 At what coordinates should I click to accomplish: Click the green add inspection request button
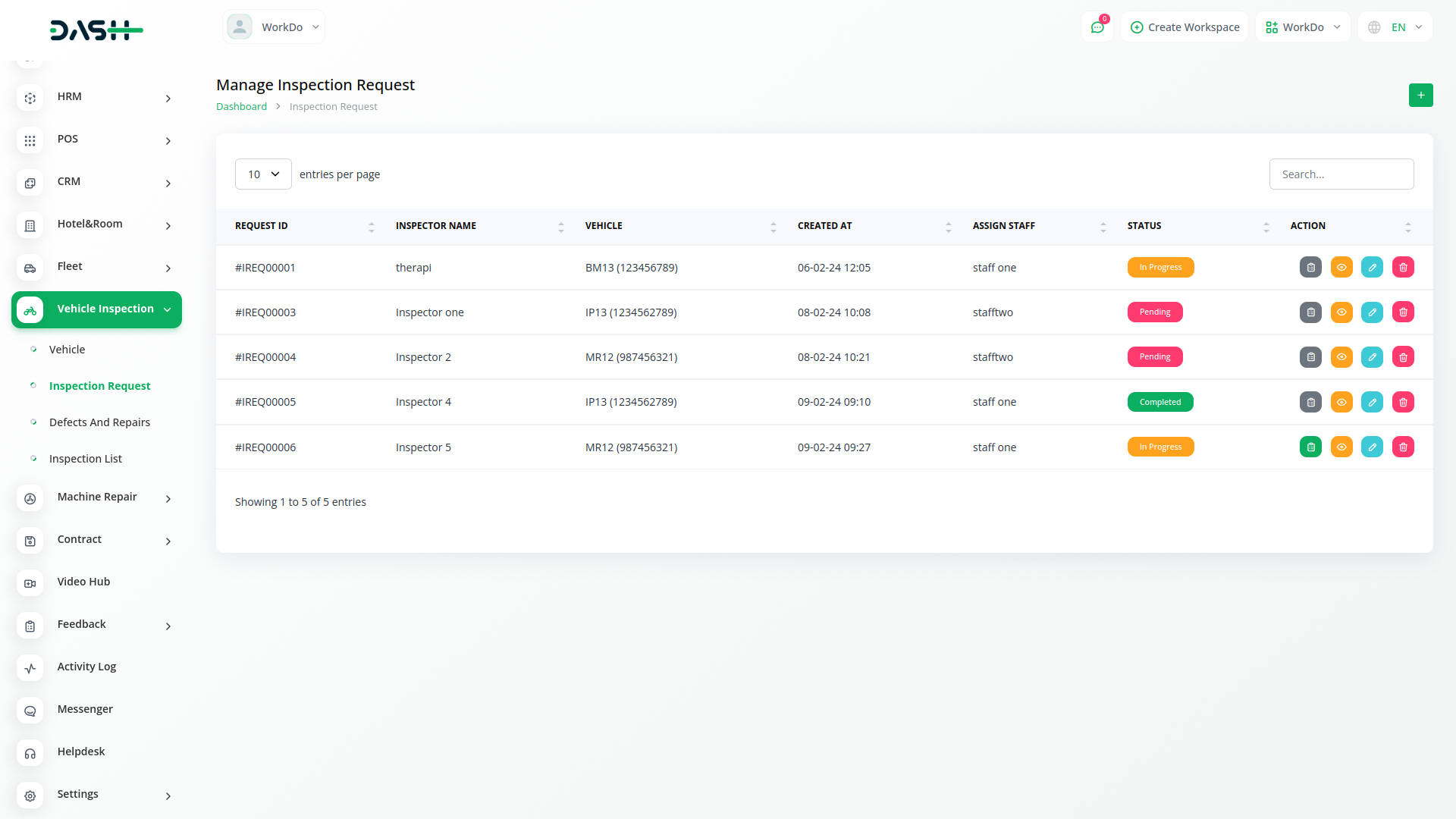click(x=1420, y=96)
